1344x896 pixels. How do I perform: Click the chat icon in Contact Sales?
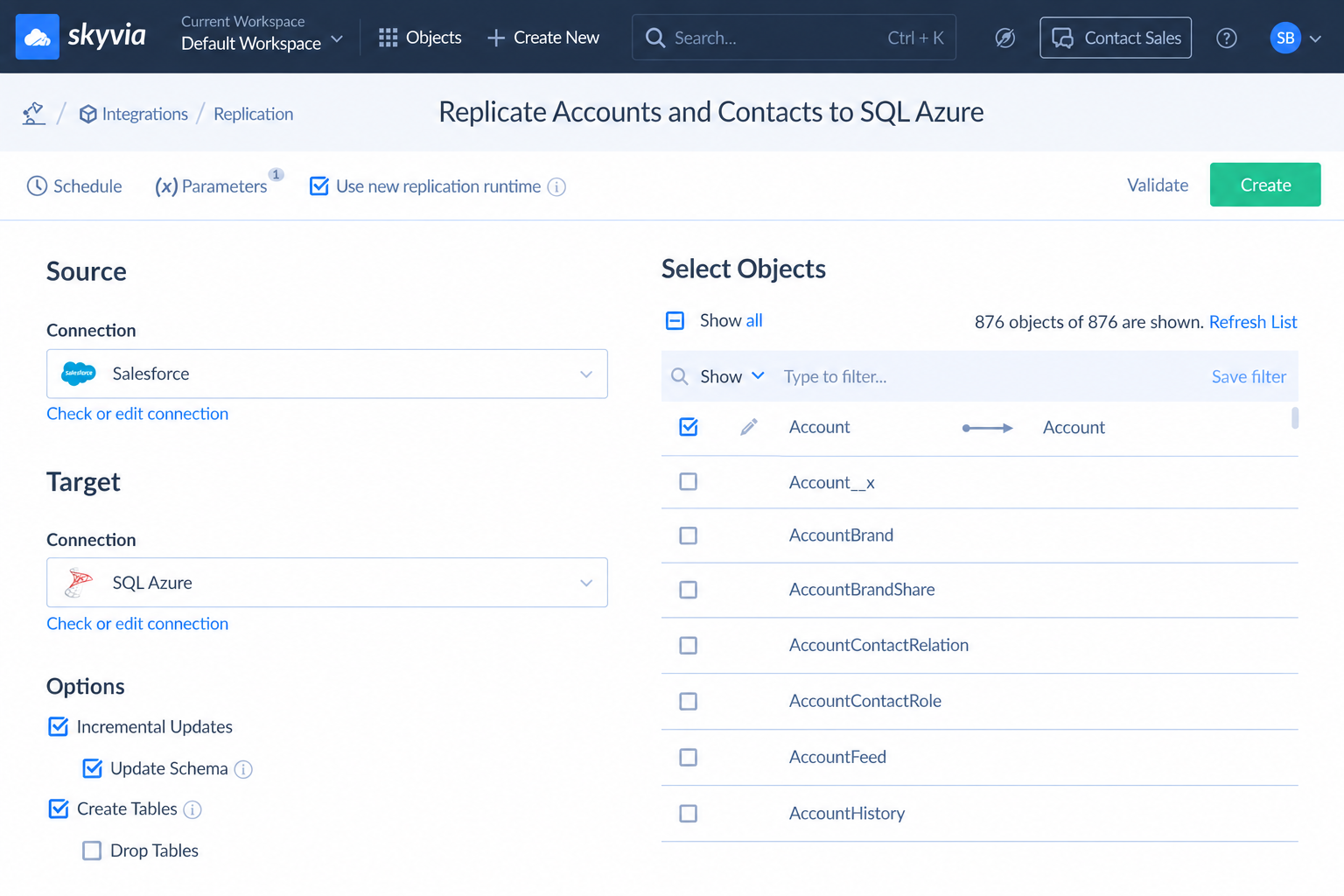[1062, 38]
